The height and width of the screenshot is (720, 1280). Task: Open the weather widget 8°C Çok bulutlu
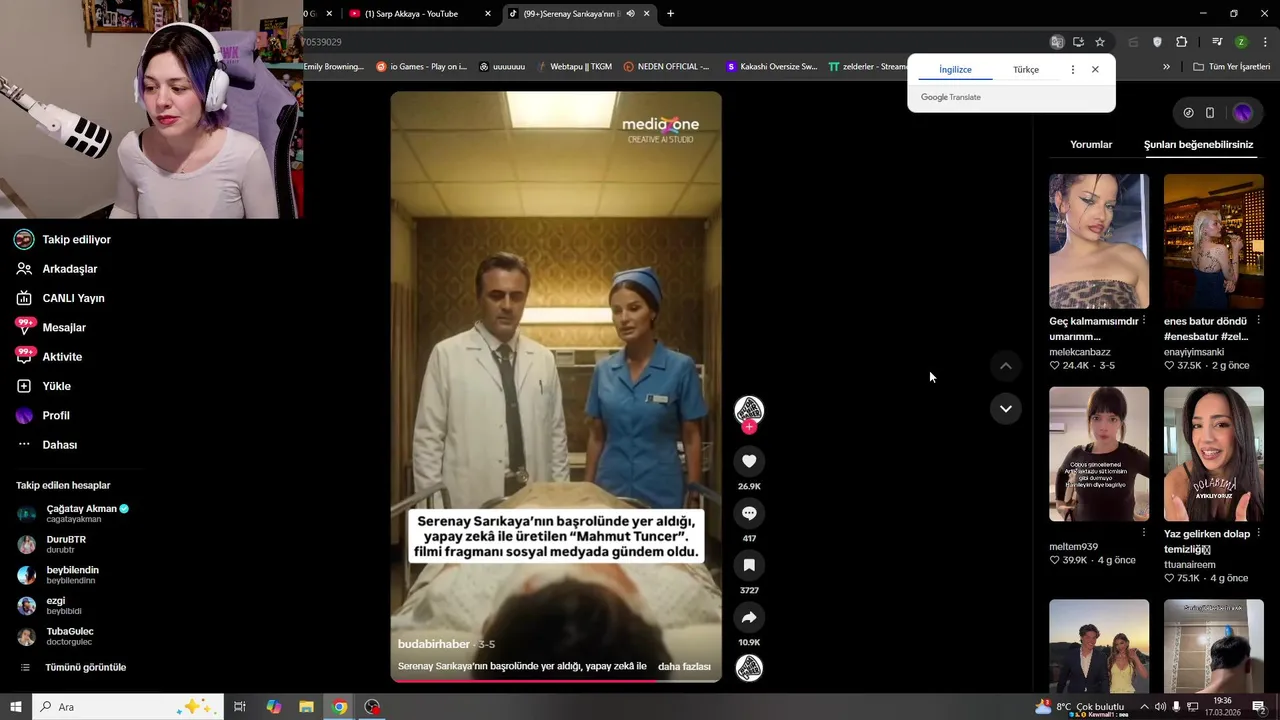(x=1080, y=707)
